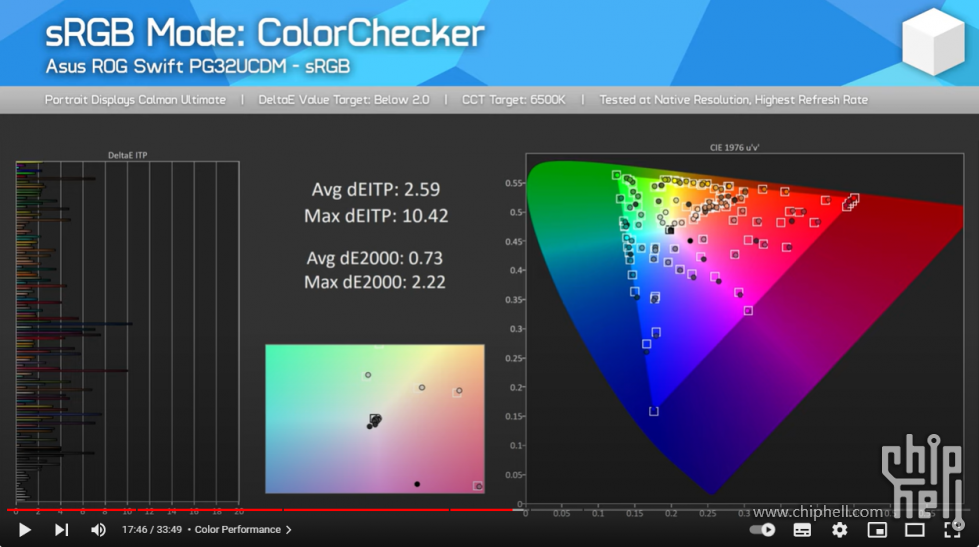This screenshot has width=979, height=547.
Task: Click the sRGB Mode: ColorChecker title
Action: coord(265,32)
